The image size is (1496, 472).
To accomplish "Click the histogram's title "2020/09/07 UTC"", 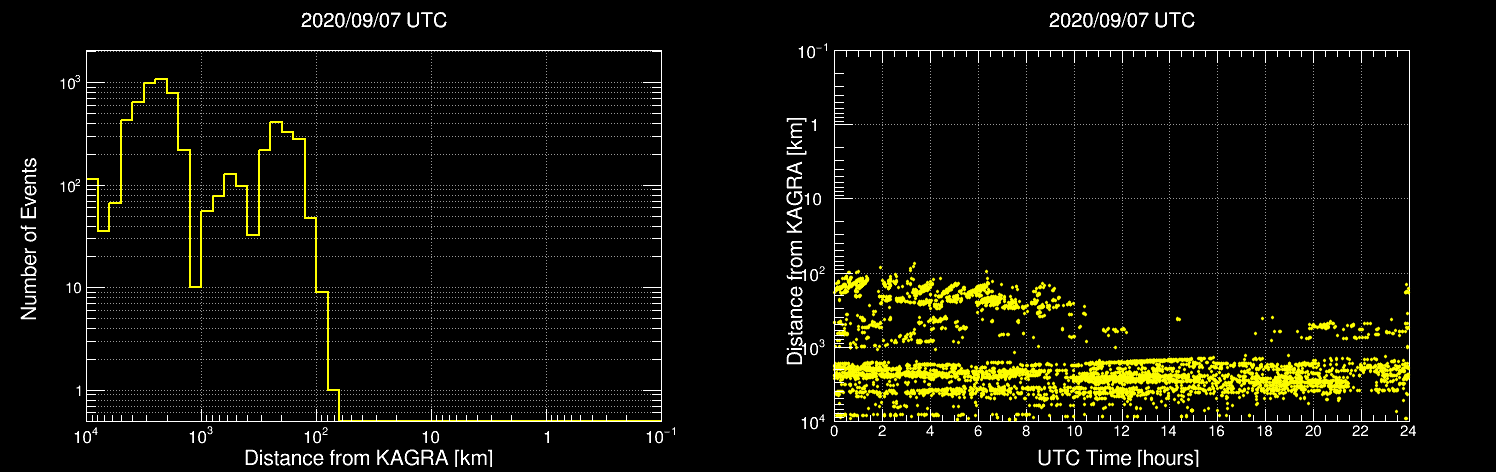I will (374, 20).
